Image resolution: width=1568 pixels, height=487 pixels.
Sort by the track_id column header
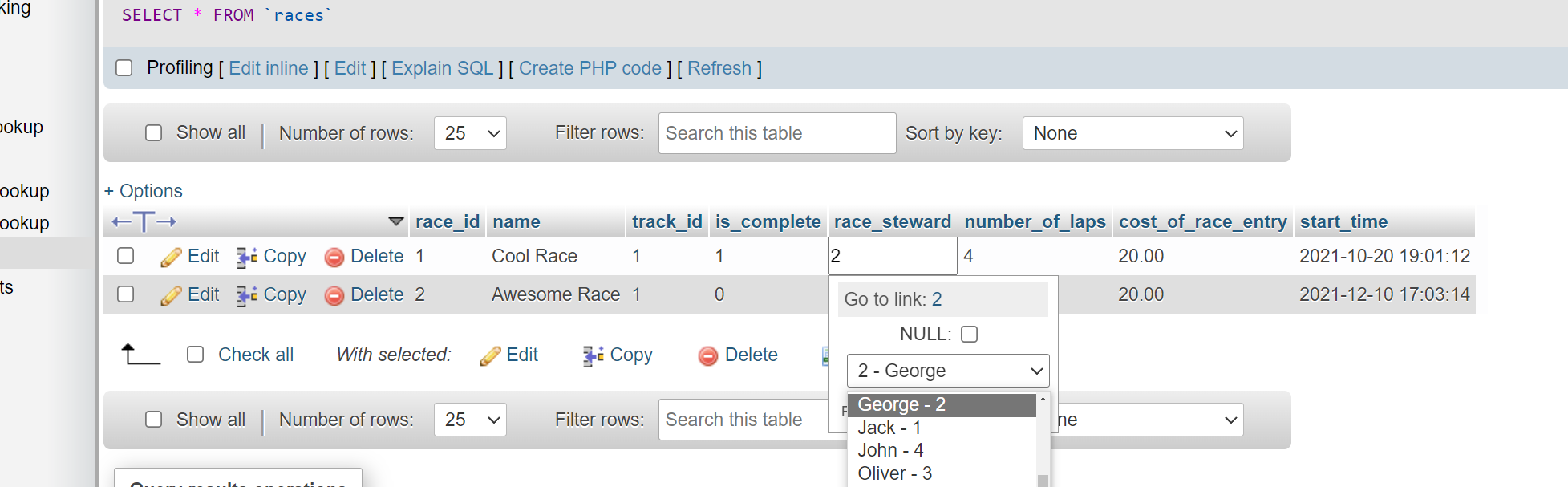tap(667, 221)
